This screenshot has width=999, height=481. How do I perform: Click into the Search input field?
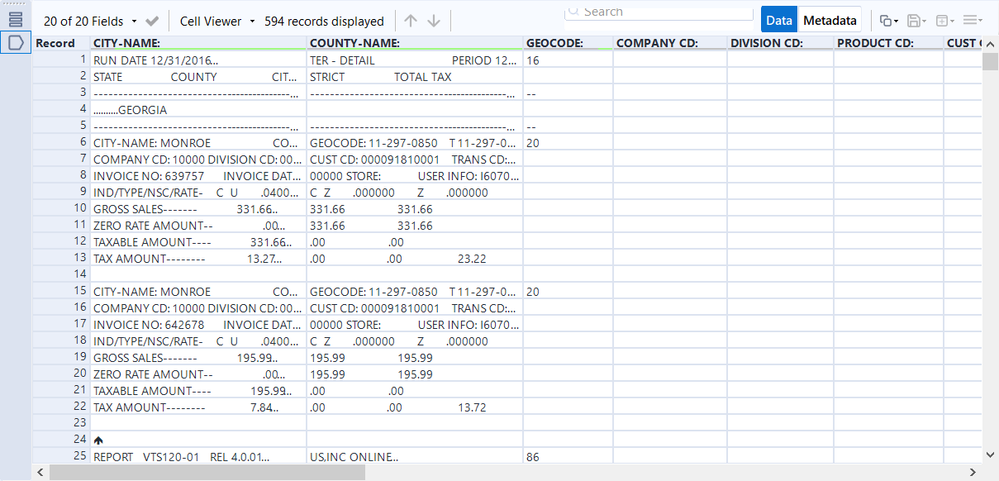tap(658, 12)
